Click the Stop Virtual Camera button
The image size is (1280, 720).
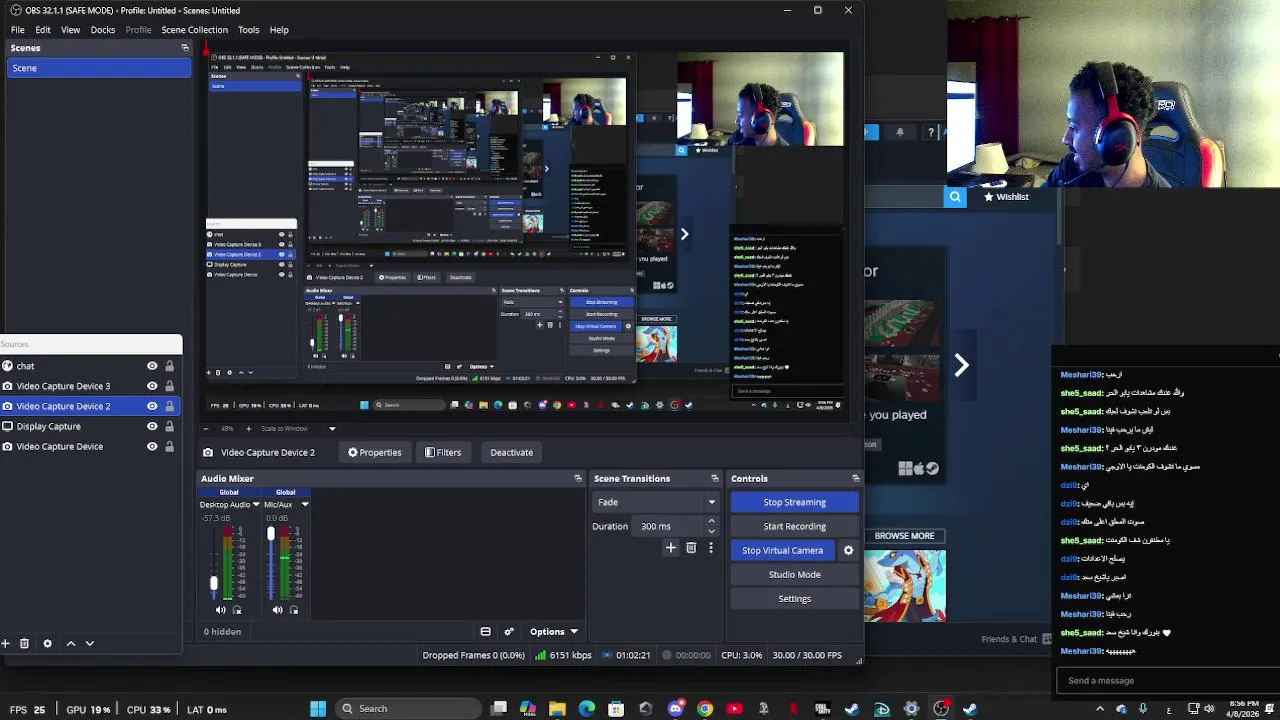[783, 550]
